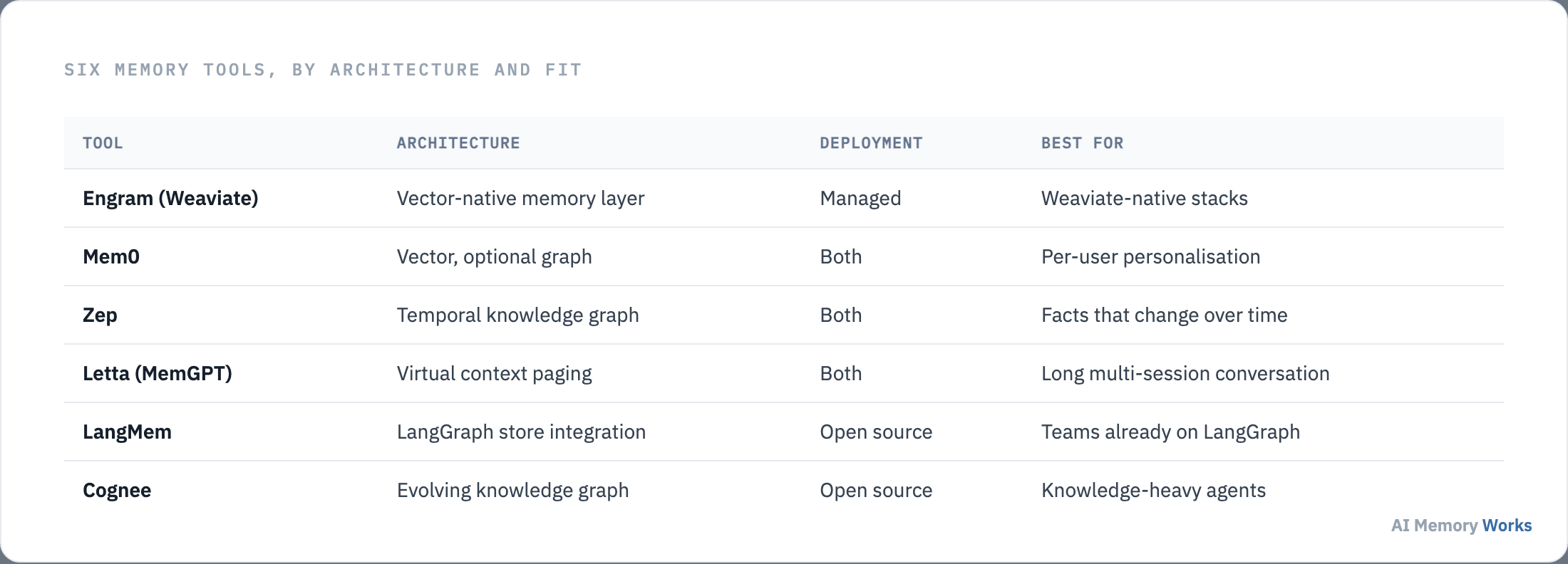Screen dimensions: 1568x564
Task: Click the 'Six Memory Tools' table title
Action: [x=323, y=70]
